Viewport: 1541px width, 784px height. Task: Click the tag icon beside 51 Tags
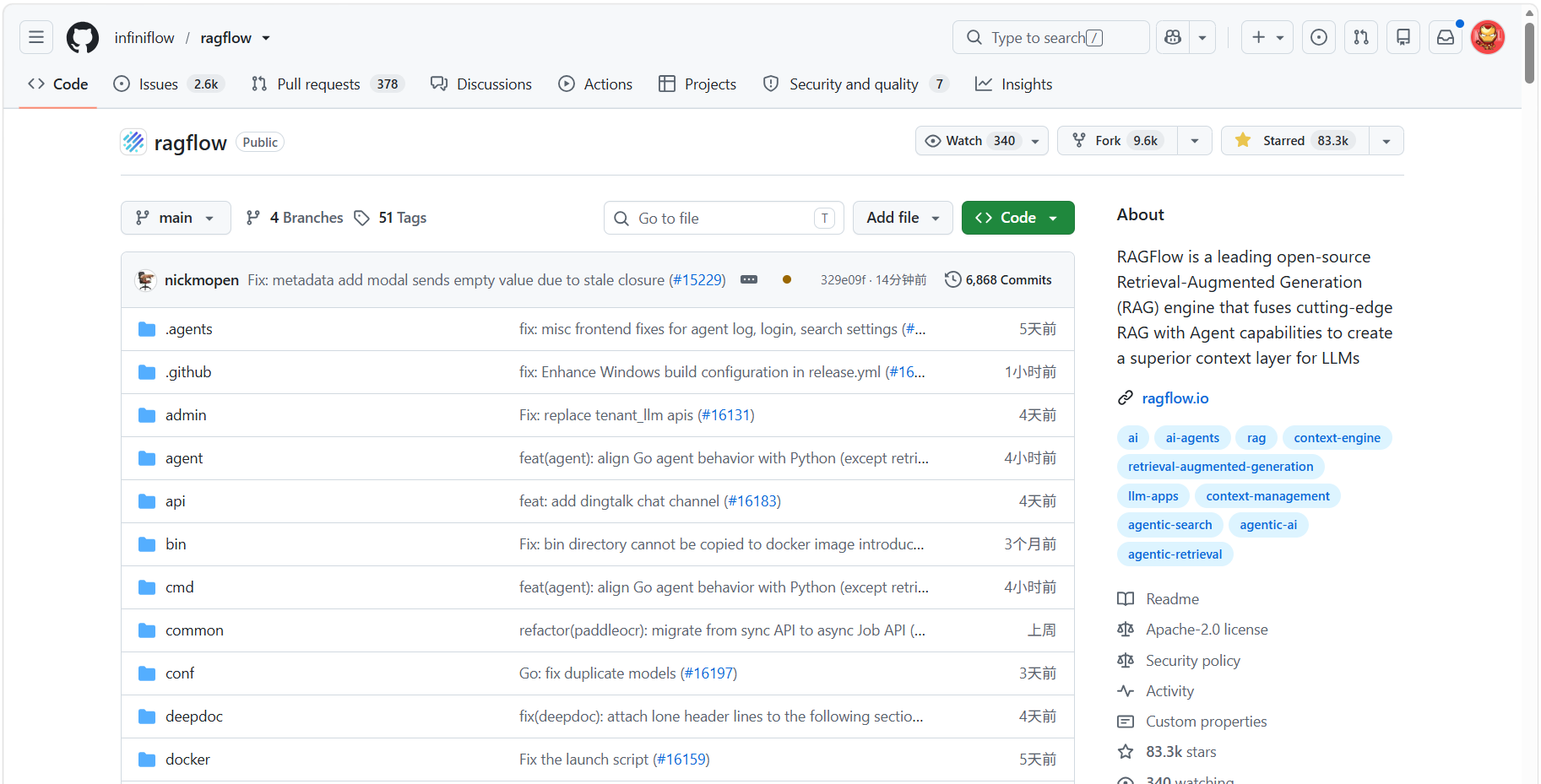[x=362, y=218]
